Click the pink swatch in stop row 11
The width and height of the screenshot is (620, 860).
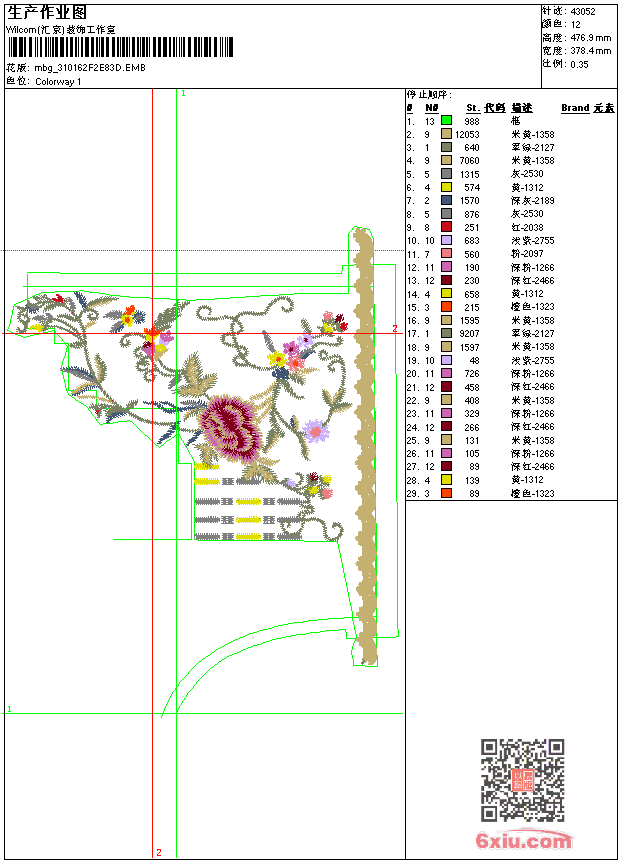point(447,253)
